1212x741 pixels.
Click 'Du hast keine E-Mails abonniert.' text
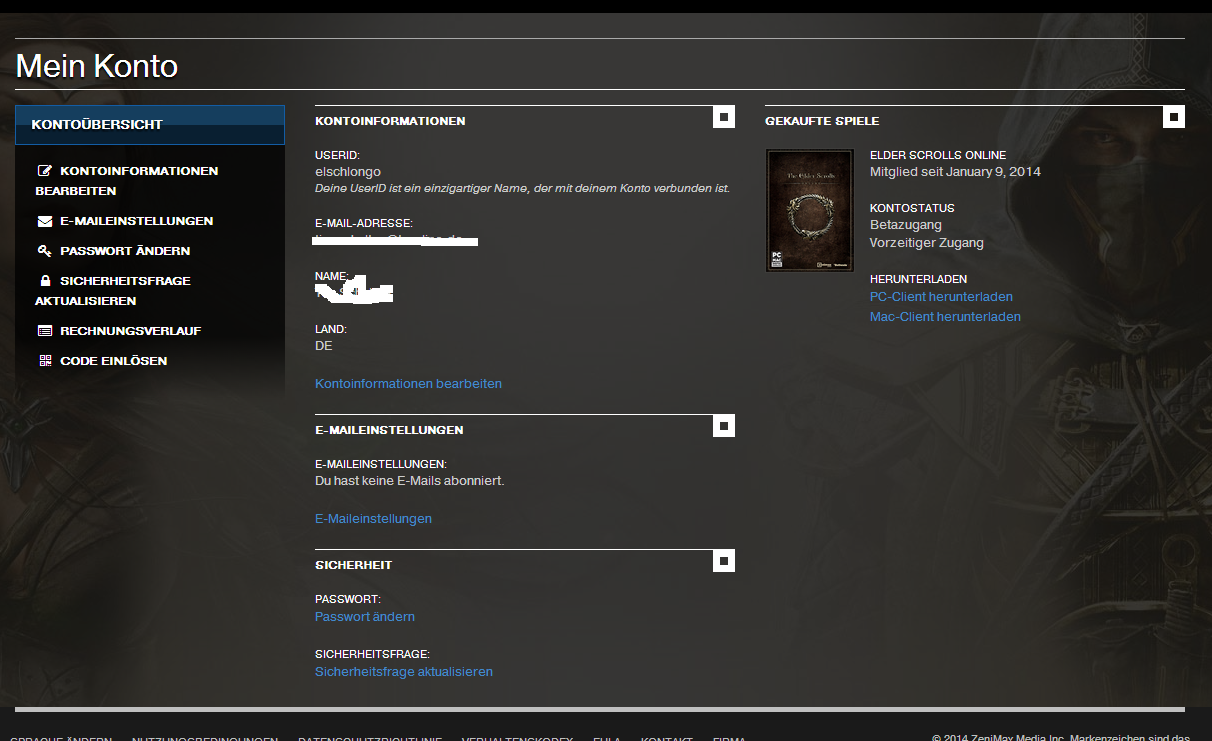click(x=410, y=481)
